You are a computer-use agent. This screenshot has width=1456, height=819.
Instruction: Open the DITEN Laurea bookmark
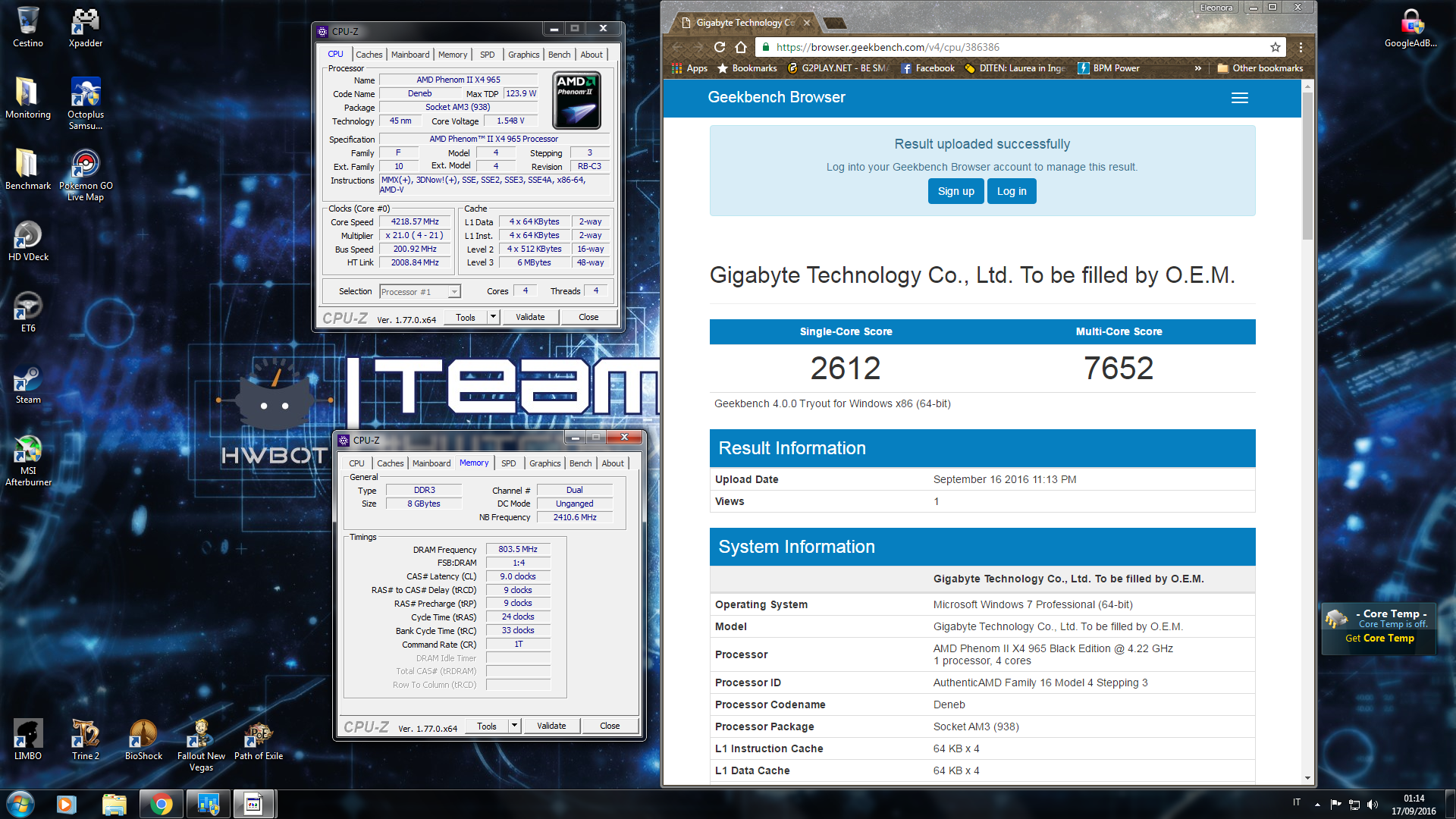[x=1015, y=68]
